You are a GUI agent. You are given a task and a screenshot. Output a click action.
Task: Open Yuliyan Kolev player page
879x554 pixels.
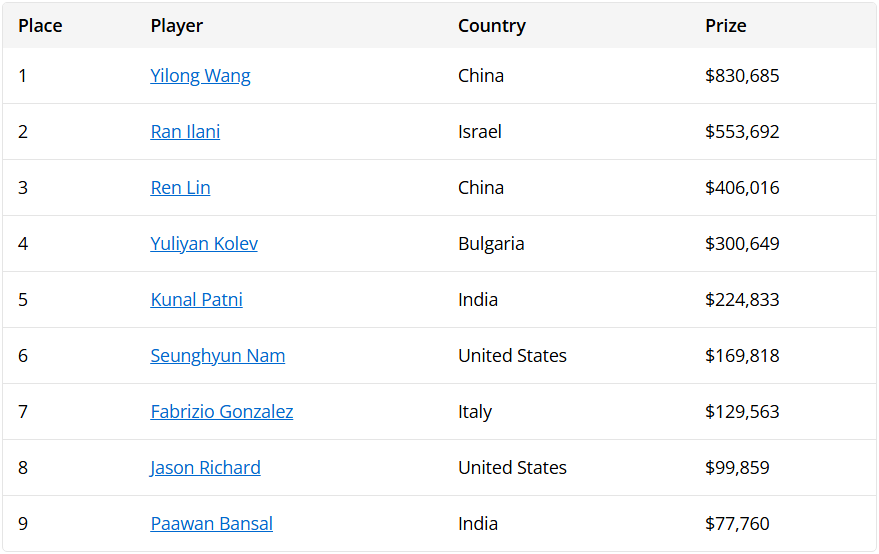point(204,244)
